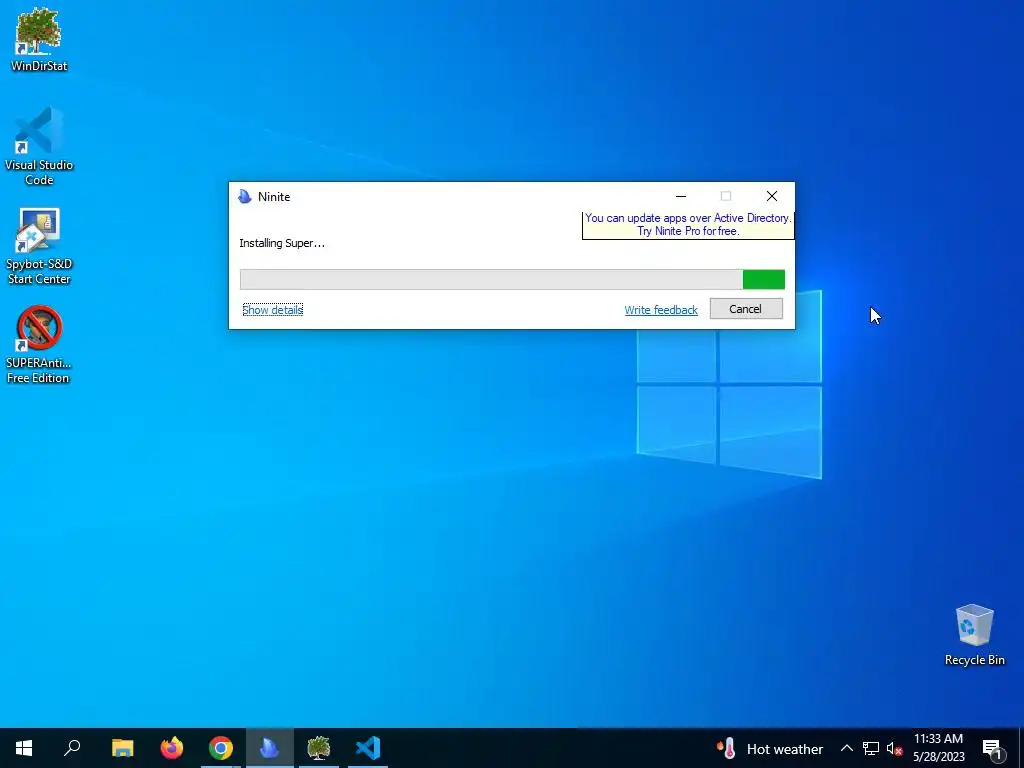Open the WinDirStat desktop shortcut
Screen dimensions: 1024x768
39,39
